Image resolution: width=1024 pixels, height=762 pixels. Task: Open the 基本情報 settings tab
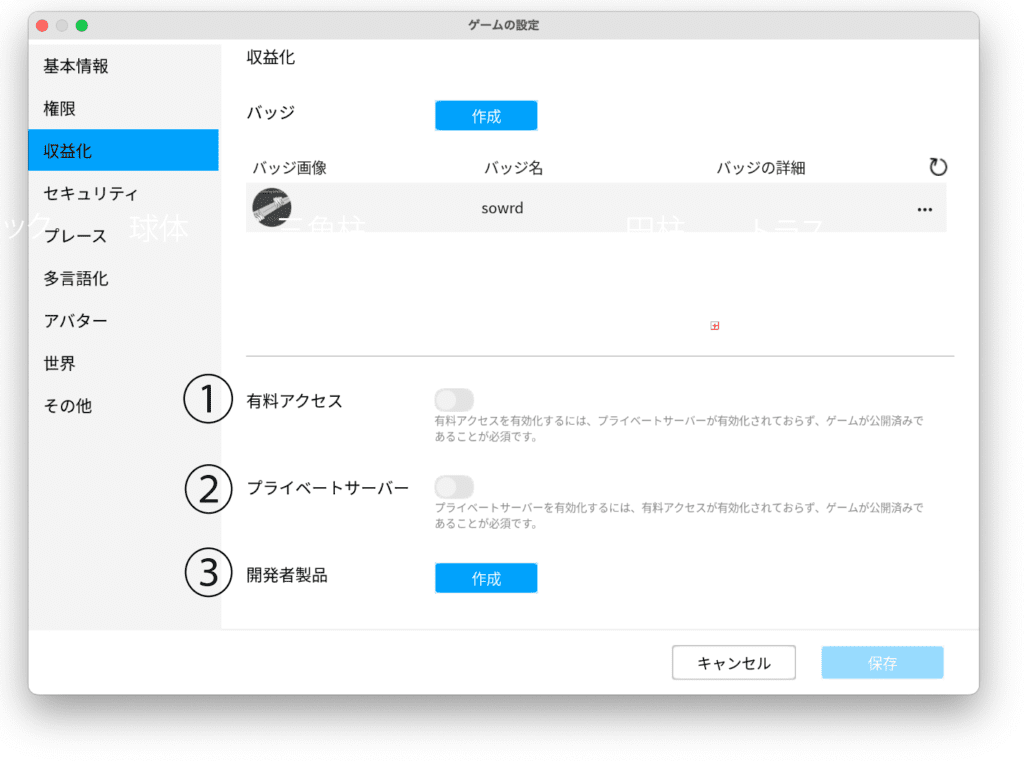pos(76,66)
